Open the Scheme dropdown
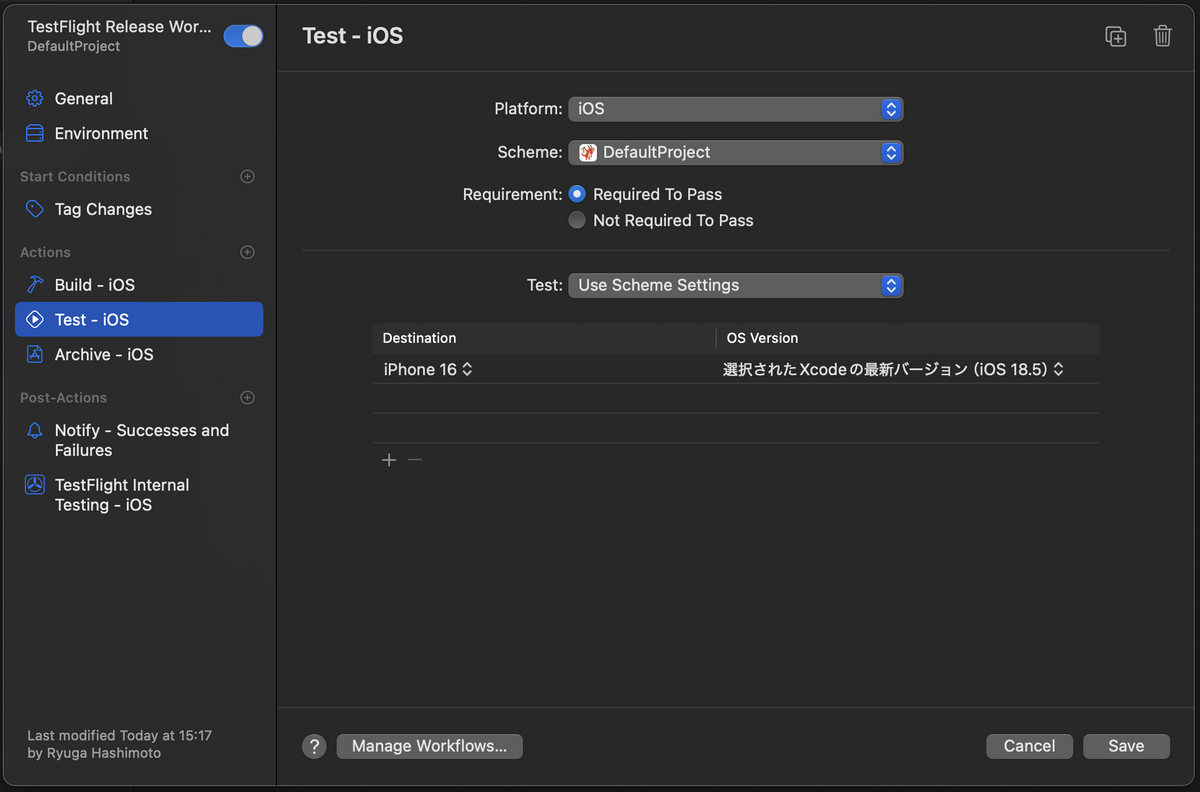This screenshot has height=792, width=1200. pyautogui.click(x=736, y=153)
